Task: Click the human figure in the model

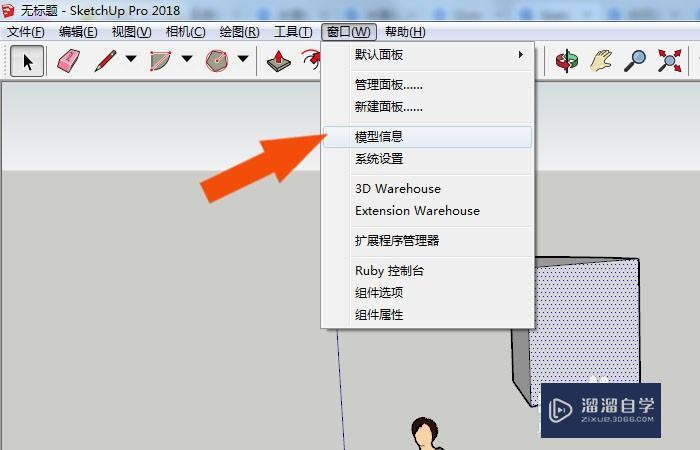Action: pos(426,434)
